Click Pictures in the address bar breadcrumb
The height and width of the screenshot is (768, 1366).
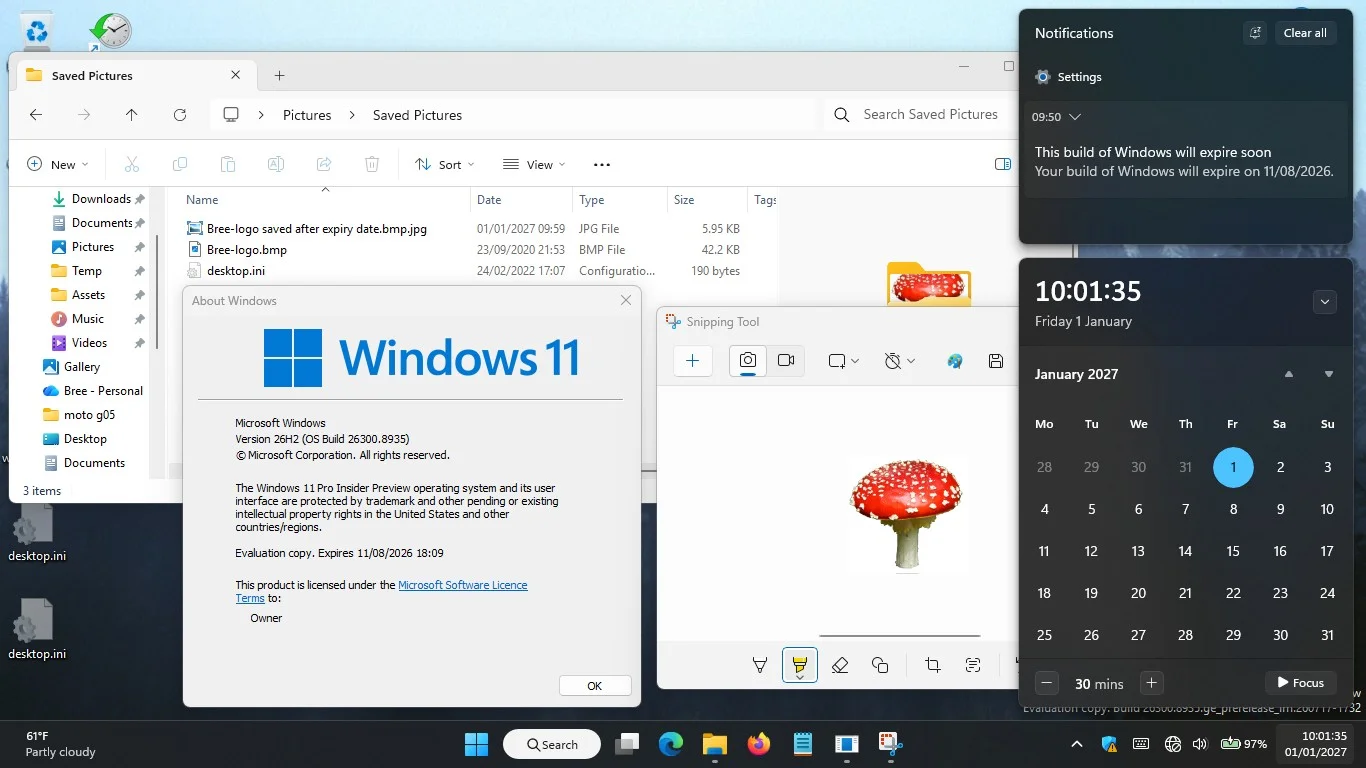[307, 115]
